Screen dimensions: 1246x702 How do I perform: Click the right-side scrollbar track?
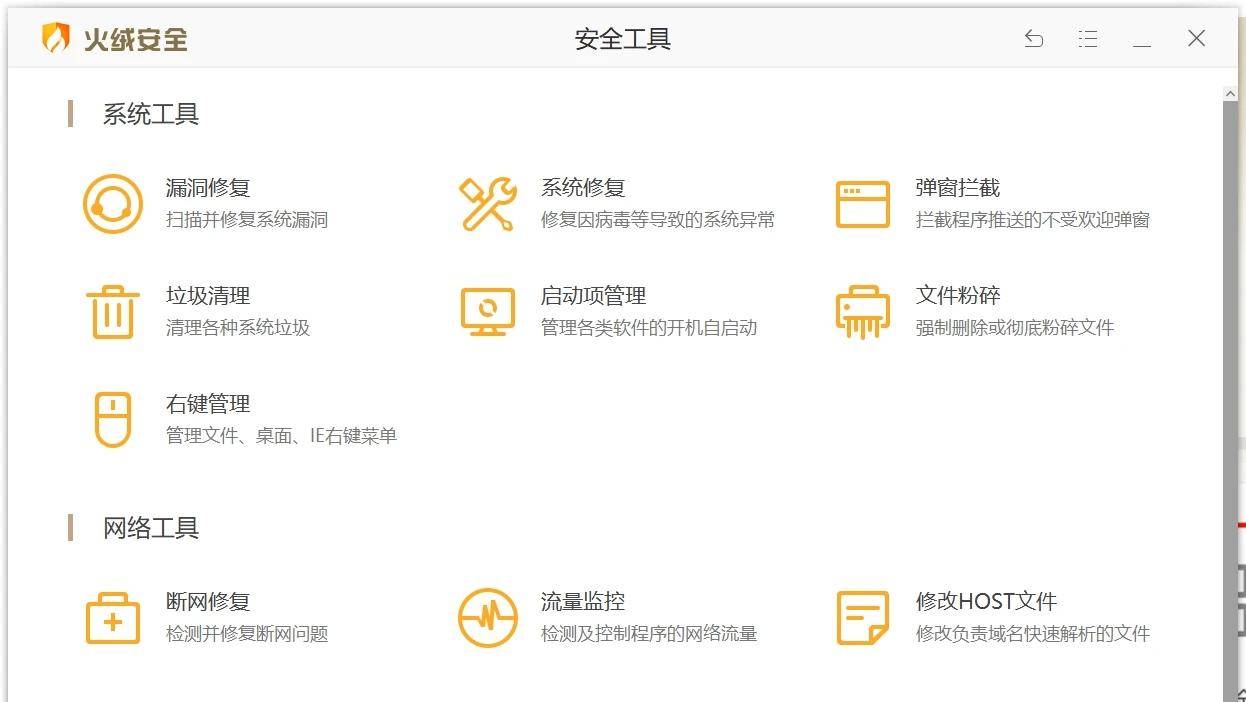[x=1231, y=400]
